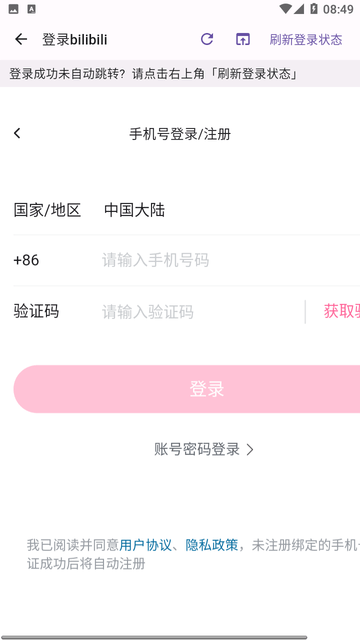Tap the Wi-Fi status icon
Image resolution: width=360 pixels, height=640 pixels.
(x=285, y=9)
